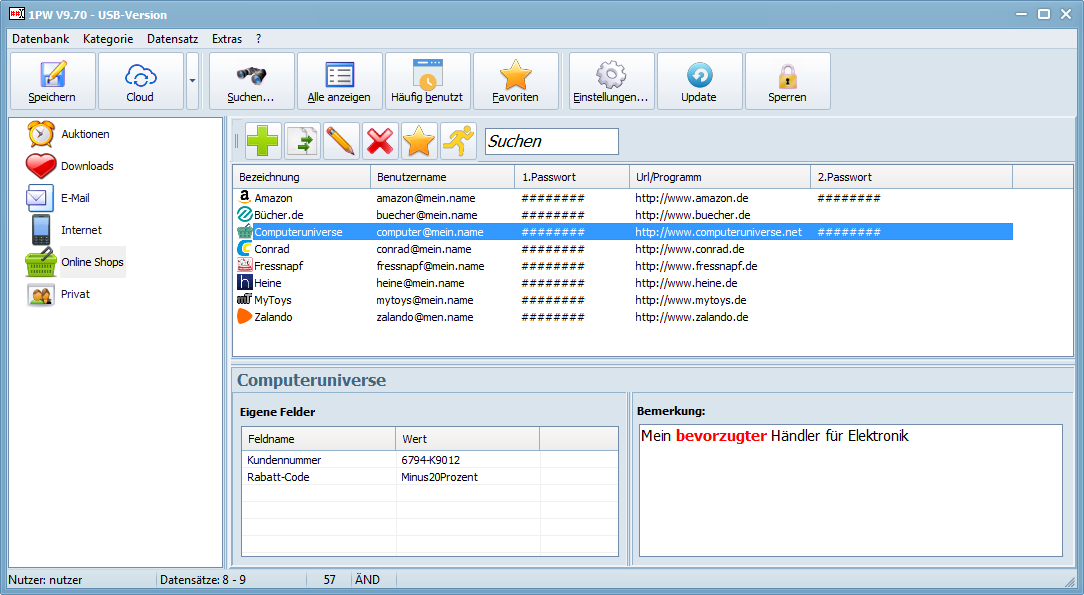Click Wert column header in Eigene Felder
This screenshot has width=1084, height=595.
[x=467, y=439]
